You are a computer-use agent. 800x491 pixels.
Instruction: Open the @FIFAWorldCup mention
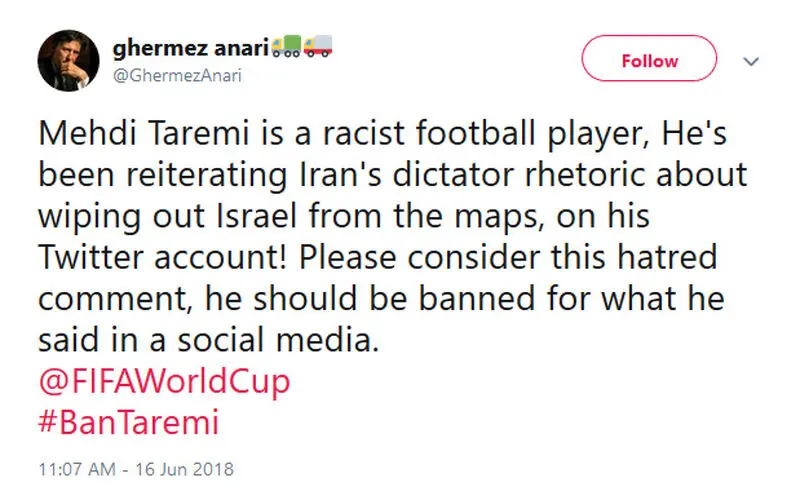[164, 381]
